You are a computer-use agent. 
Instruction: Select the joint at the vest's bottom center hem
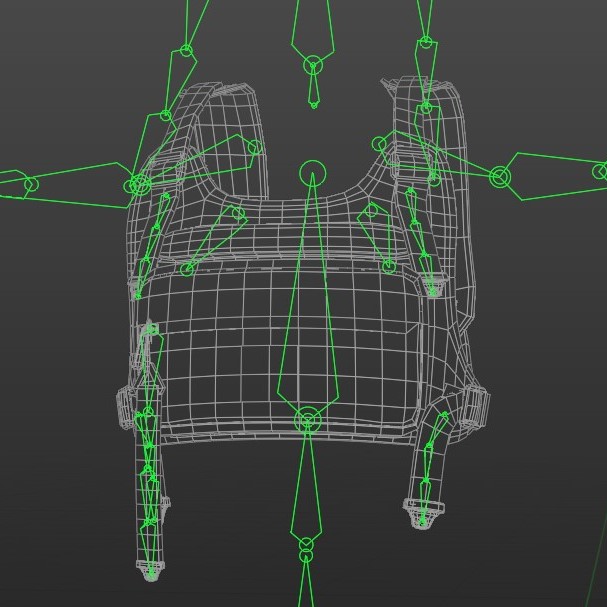(x=308, y=420)
